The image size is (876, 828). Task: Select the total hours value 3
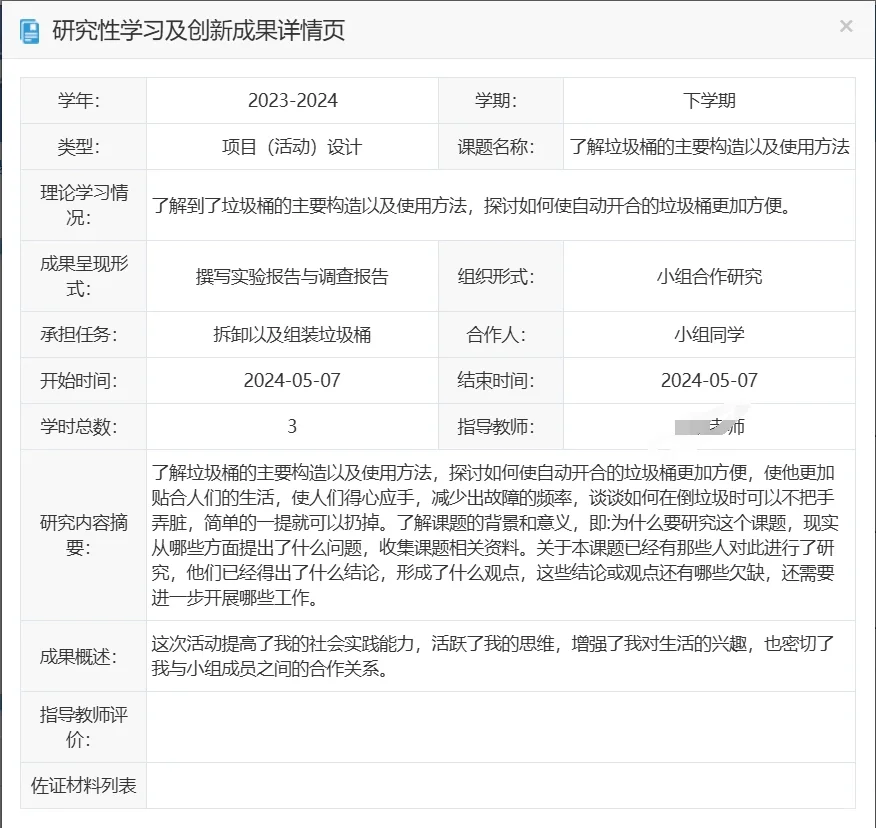(x=292, y=426)
